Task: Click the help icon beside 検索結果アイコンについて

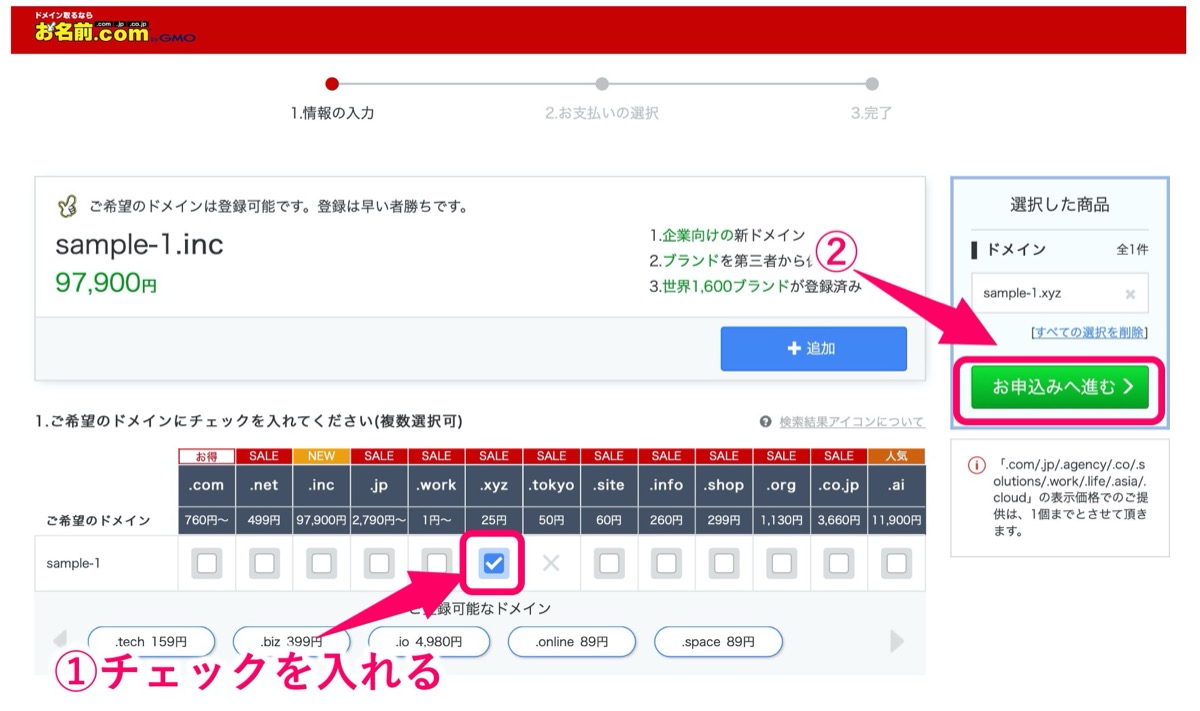Action: point(766,422)
